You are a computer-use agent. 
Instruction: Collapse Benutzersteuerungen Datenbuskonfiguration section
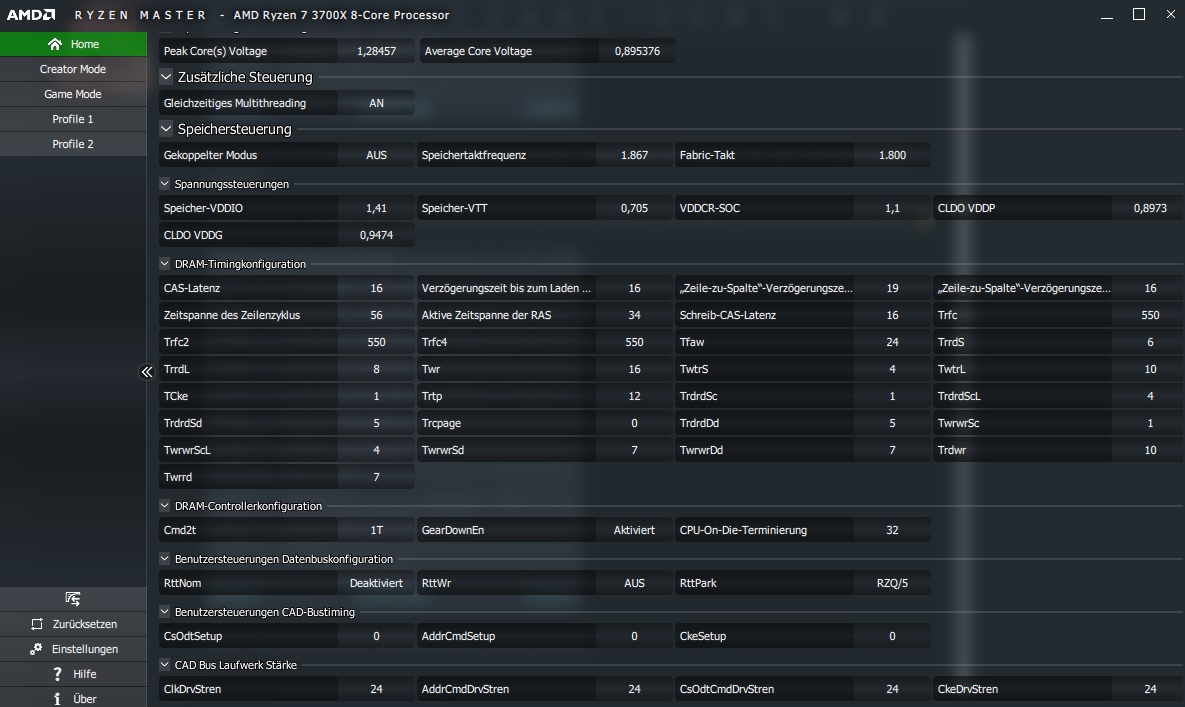click(165, 558)
